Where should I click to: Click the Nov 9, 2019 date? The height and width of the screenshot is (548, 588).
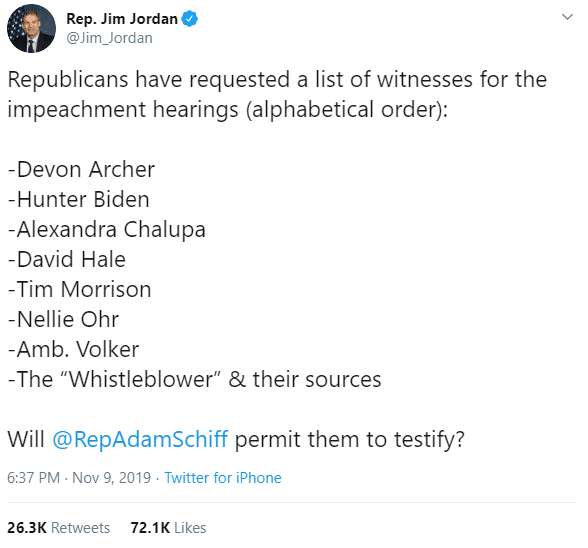[111, 478]
